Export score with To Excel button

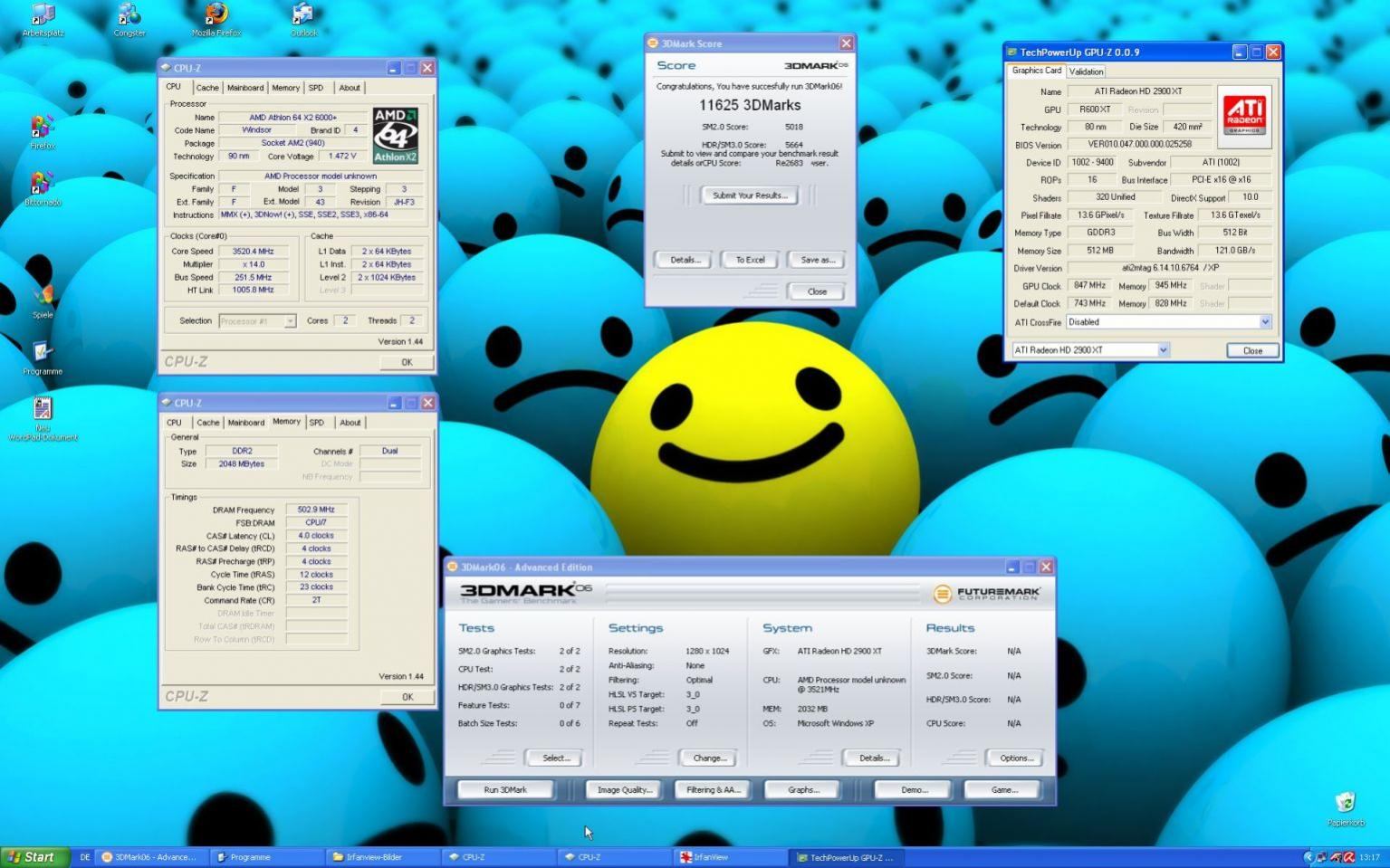pyautogui.click(x=749, y=260)
